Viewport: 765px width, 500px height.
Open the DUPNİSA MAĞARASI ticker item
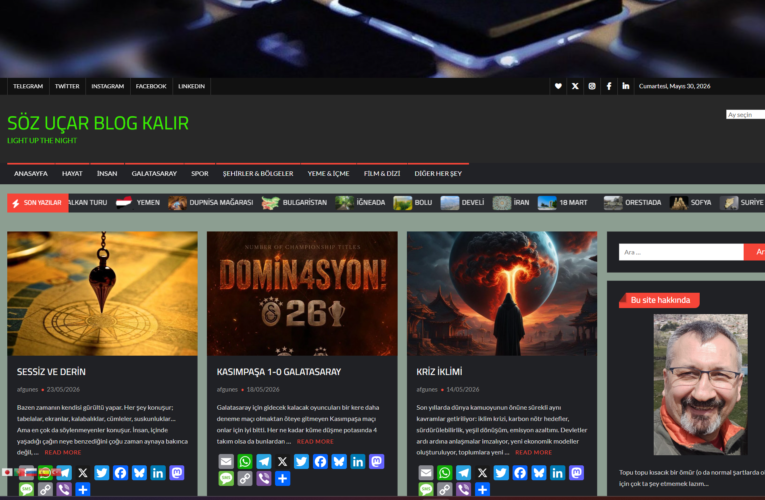coord(211,202)
